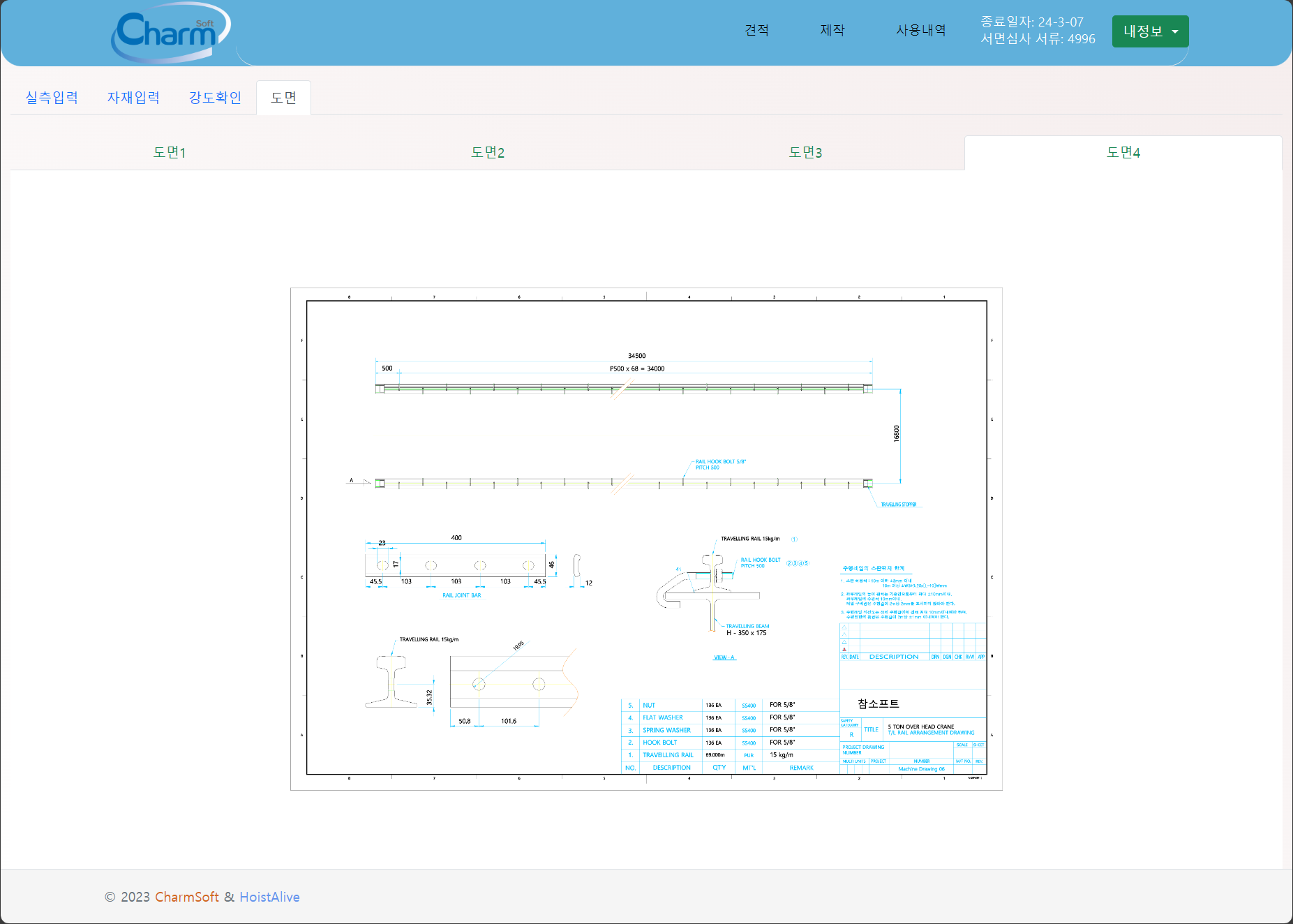
Task: Visit the CharmSoft footer link
Action: 187,897
